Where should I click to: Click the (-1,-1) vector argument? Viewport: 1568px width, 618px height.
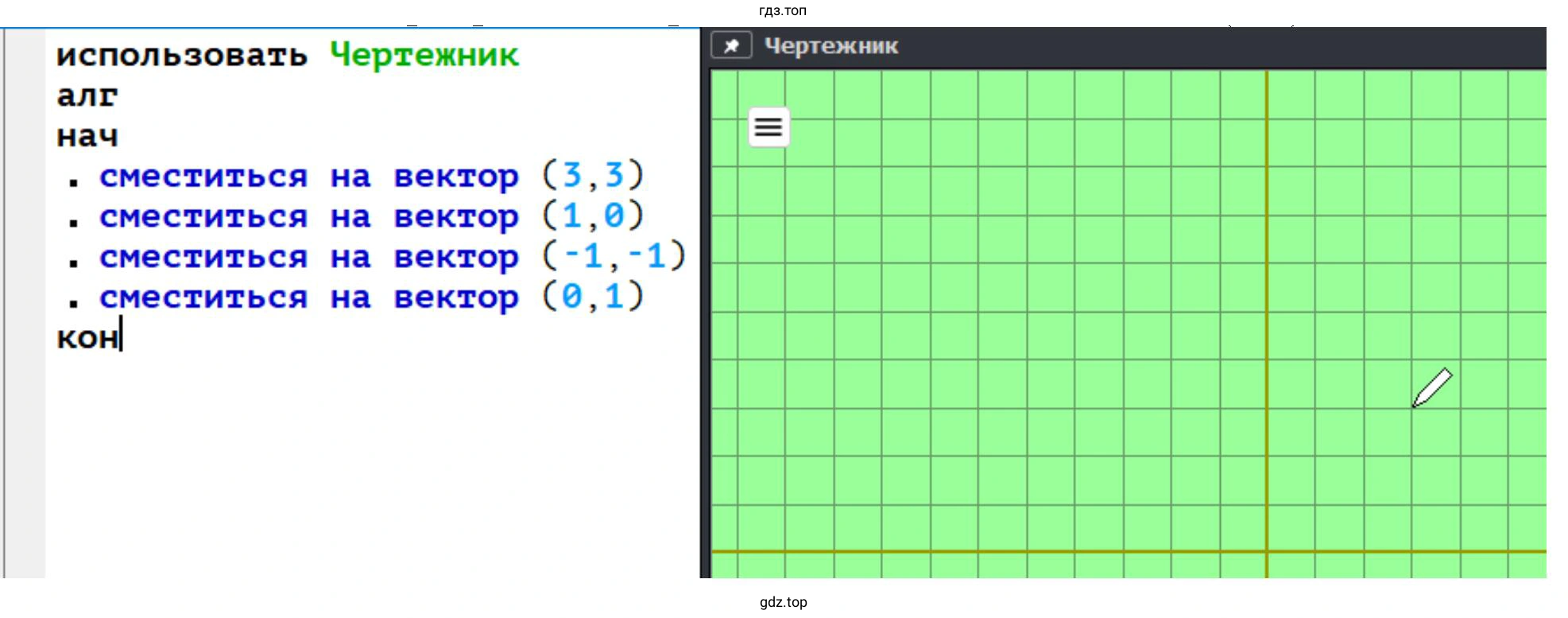(613, 257)
